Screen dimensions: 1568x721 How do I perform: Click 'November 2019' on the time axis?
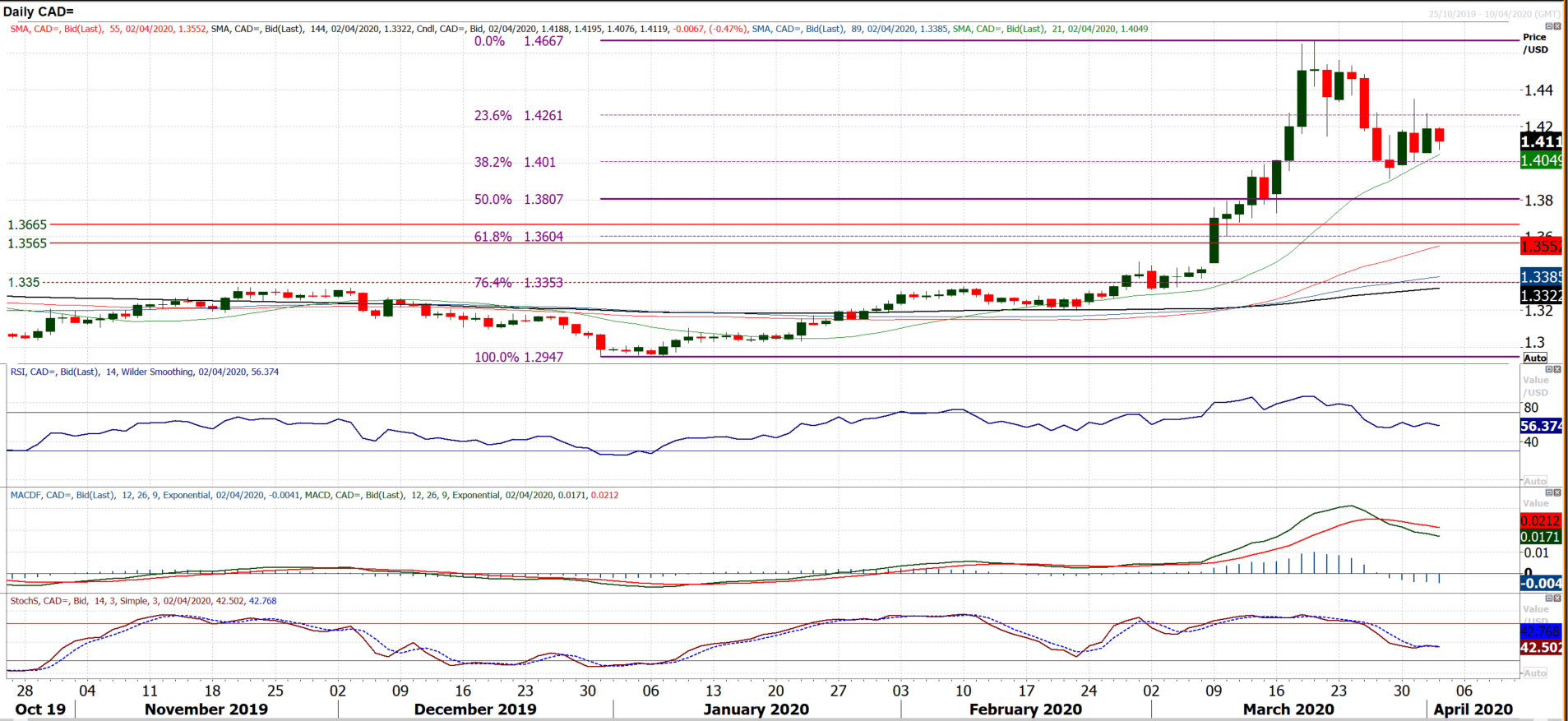pyautogui.click(x=206, y=709)
